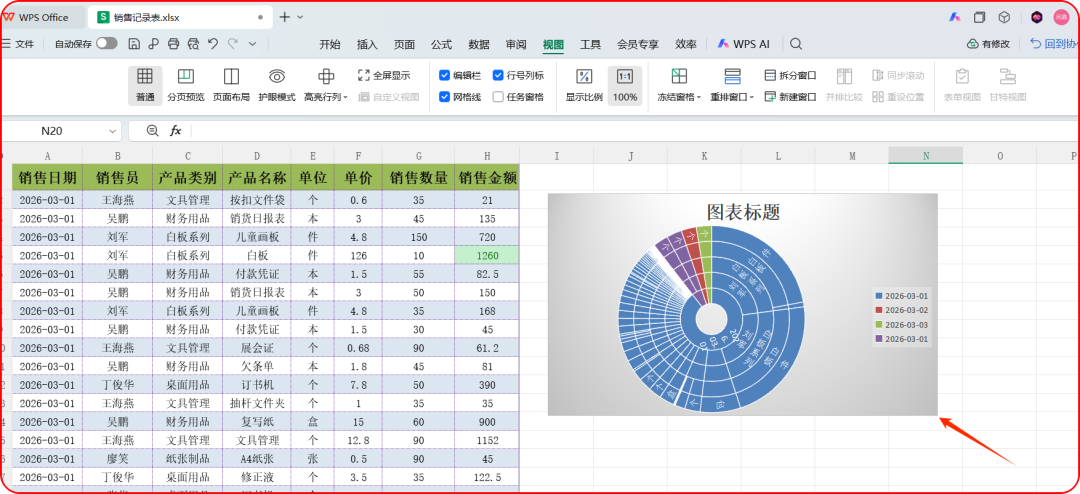The width and height of the screenshot is (1080, 494).
Task: Select column header N
Action: coord(926,156)
